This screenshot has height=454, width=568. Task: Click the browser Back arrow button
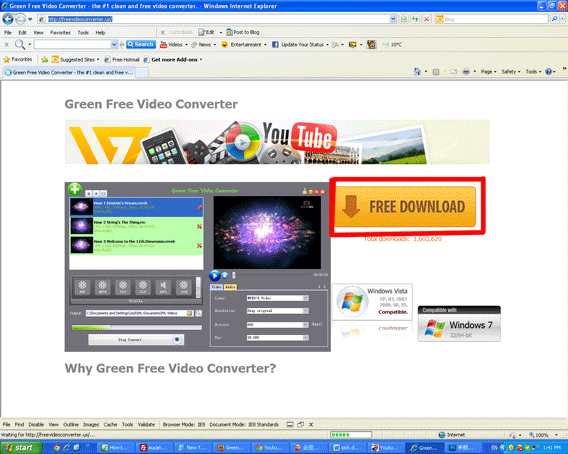(x=8, y=19)
